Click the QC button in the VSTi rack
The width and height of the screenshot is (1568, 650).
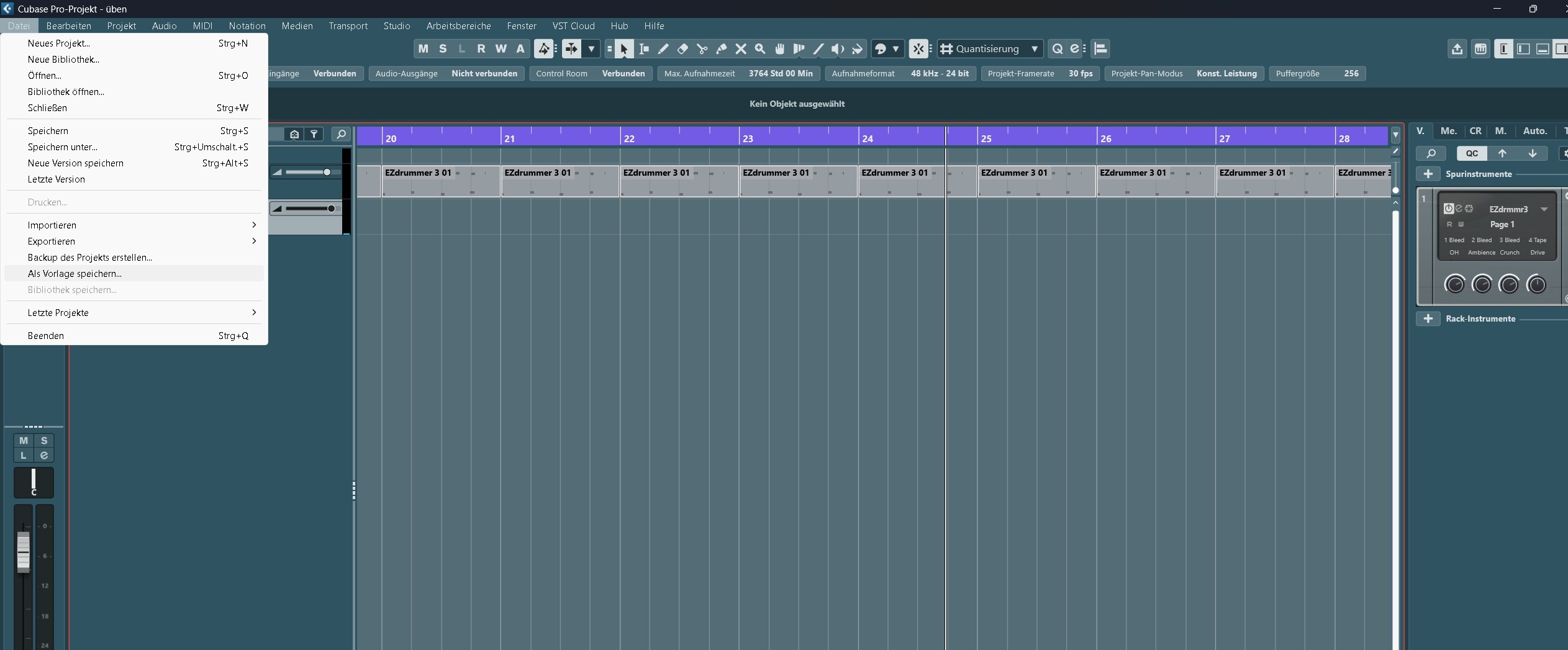[1472, 153]
